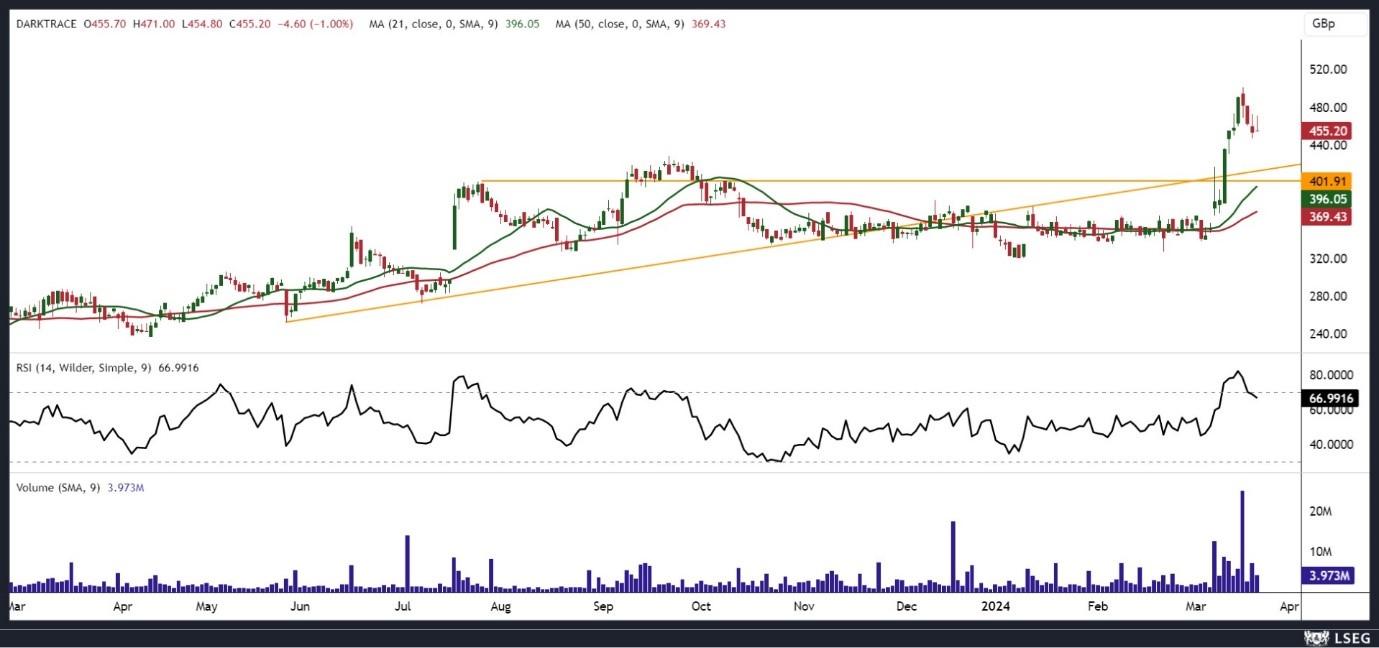Click the Jul label on the time axis
Image resolution: width=1379 pixels, height=648 pixels.
coord(403,606)
